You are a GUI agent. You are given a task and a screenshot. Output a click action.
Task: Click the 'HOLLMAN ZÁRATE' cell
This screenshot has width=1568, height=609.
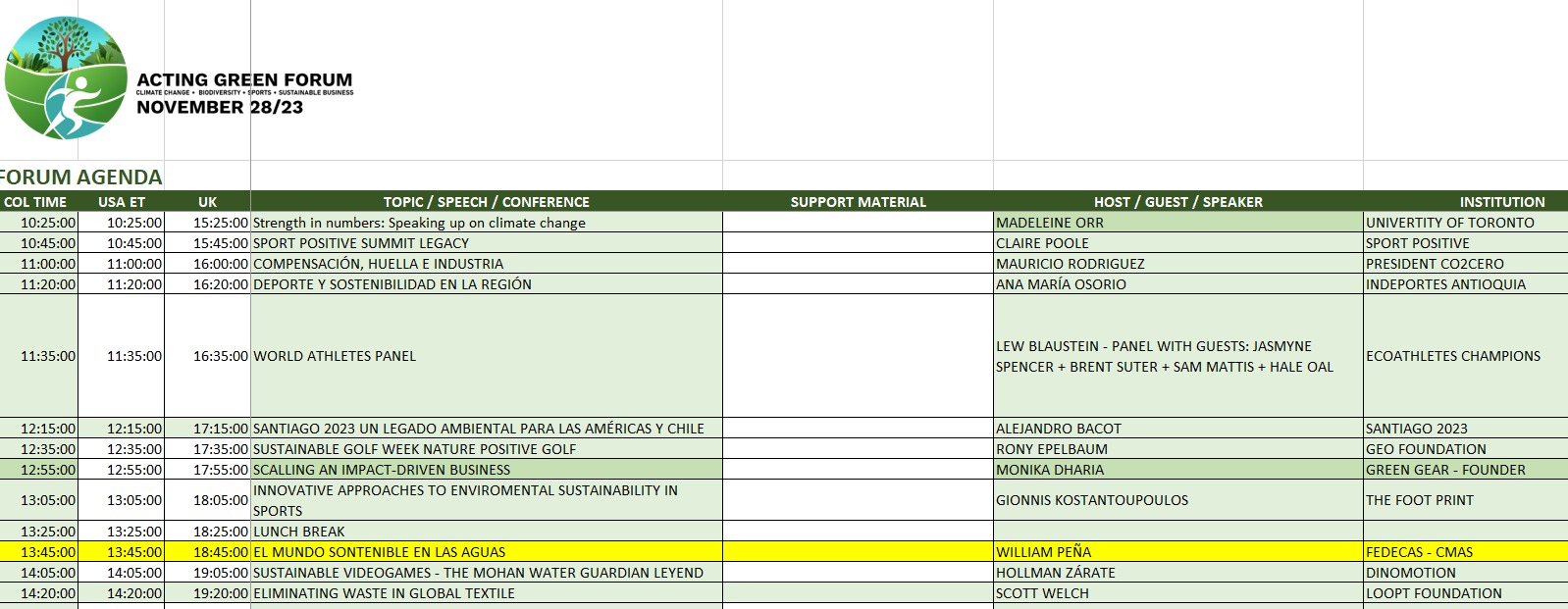click(x=1178, y=573)
